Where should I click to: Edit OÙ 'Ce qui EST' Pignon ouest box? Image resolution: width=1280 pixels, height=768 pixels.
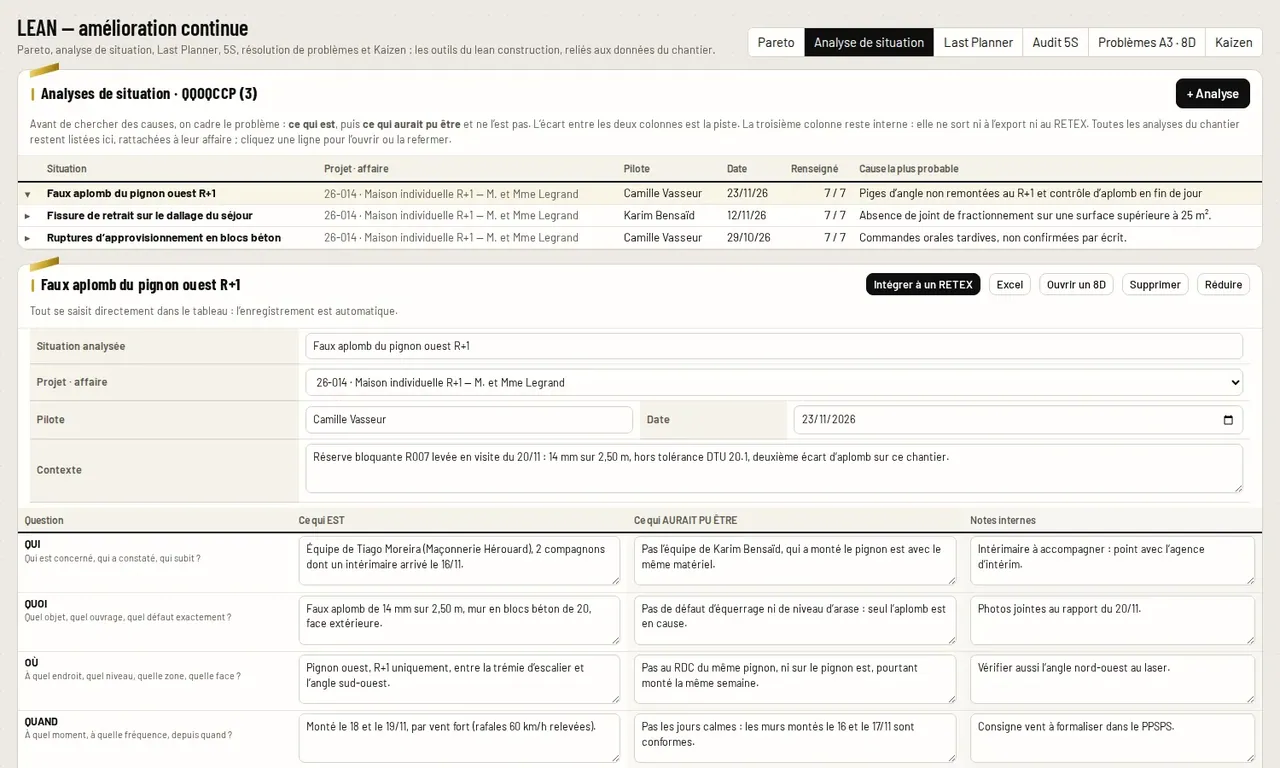pyautogui.click(x=460, y=679)
